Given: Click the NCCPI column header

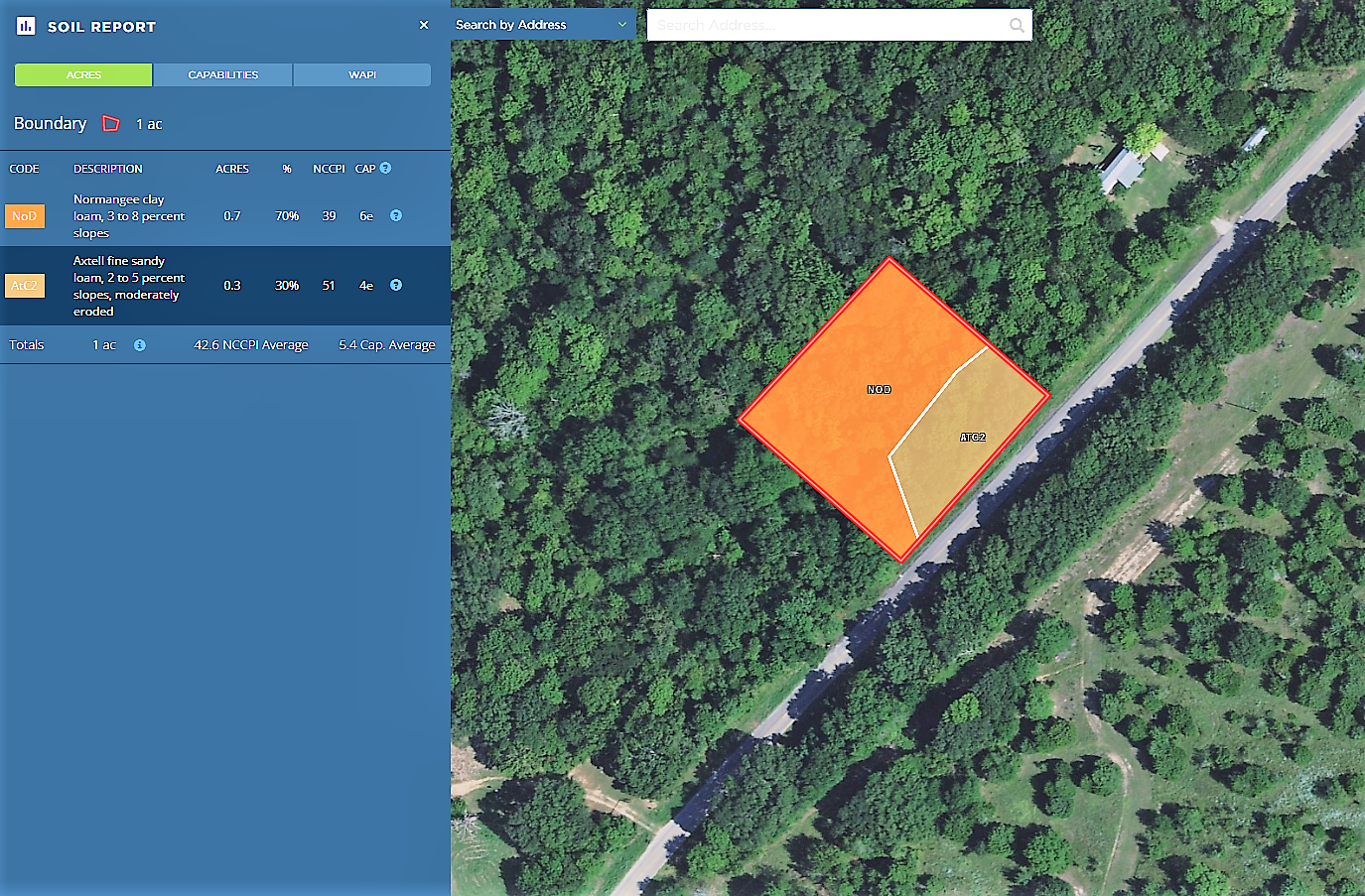Looking at the screenshot, I should [x=329, y=169].
